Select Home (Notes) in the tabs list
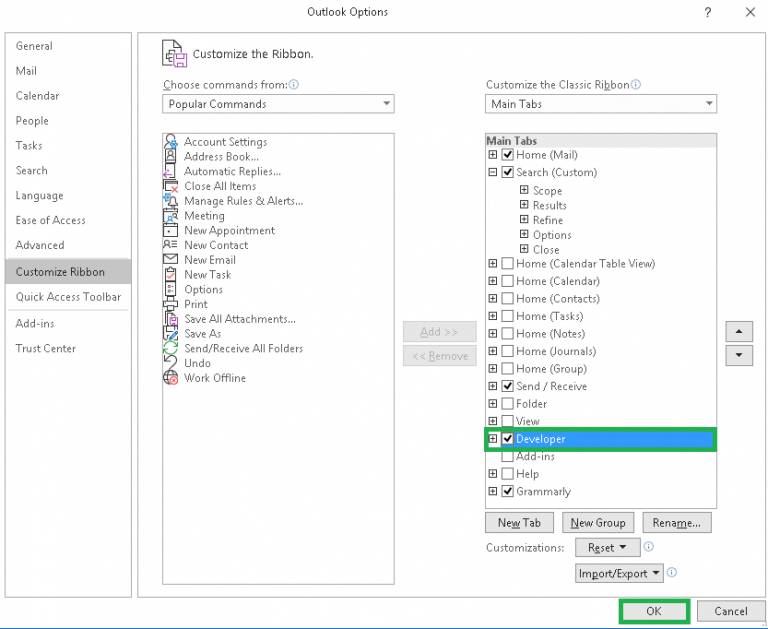 (601, 334)
